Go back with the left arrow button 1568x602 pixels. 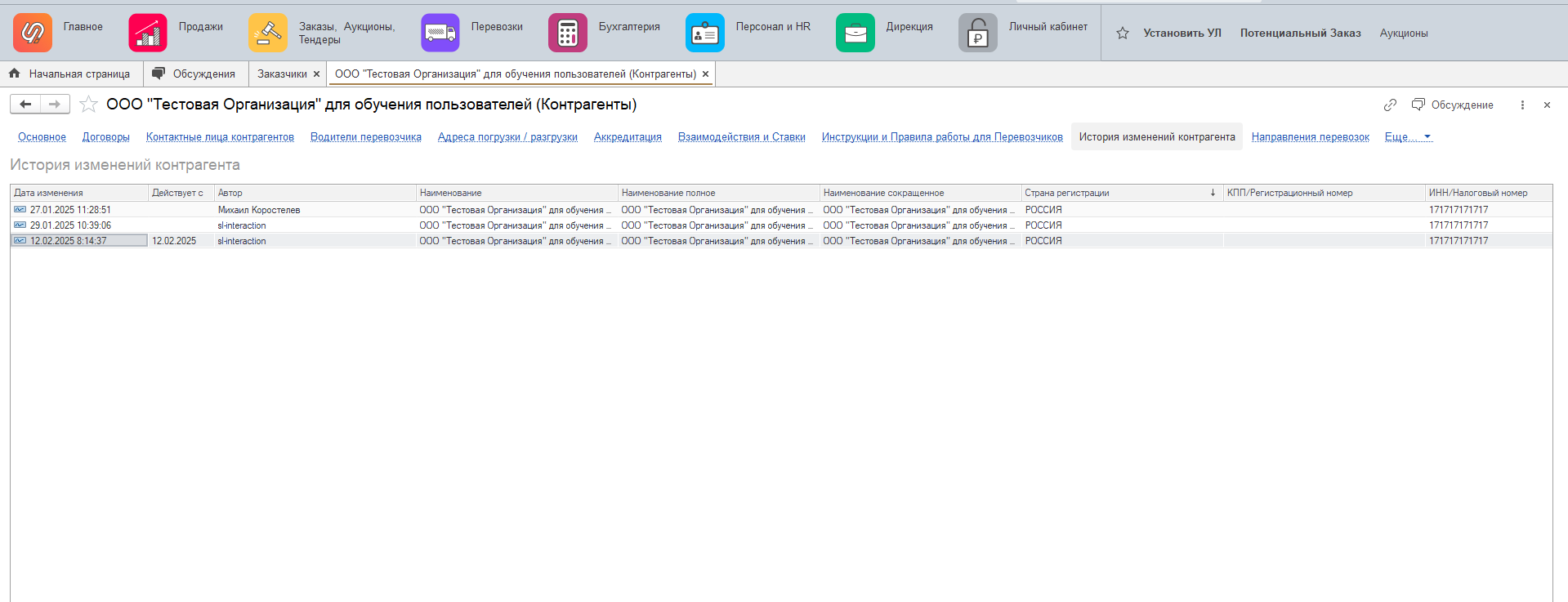pyautogui.click(x=25, y=104)
